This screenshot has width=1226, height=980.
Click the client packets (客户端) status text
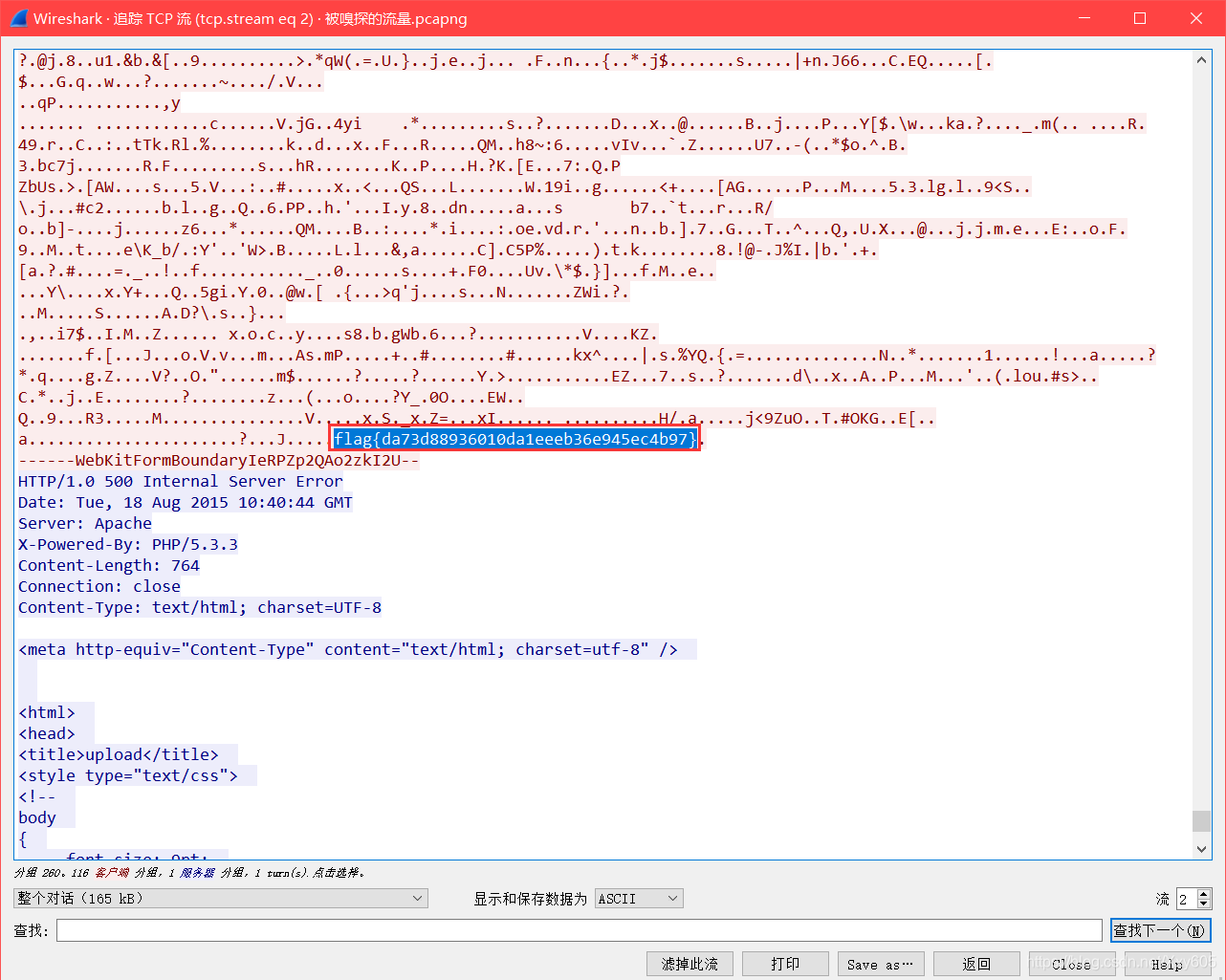point(112,872)
